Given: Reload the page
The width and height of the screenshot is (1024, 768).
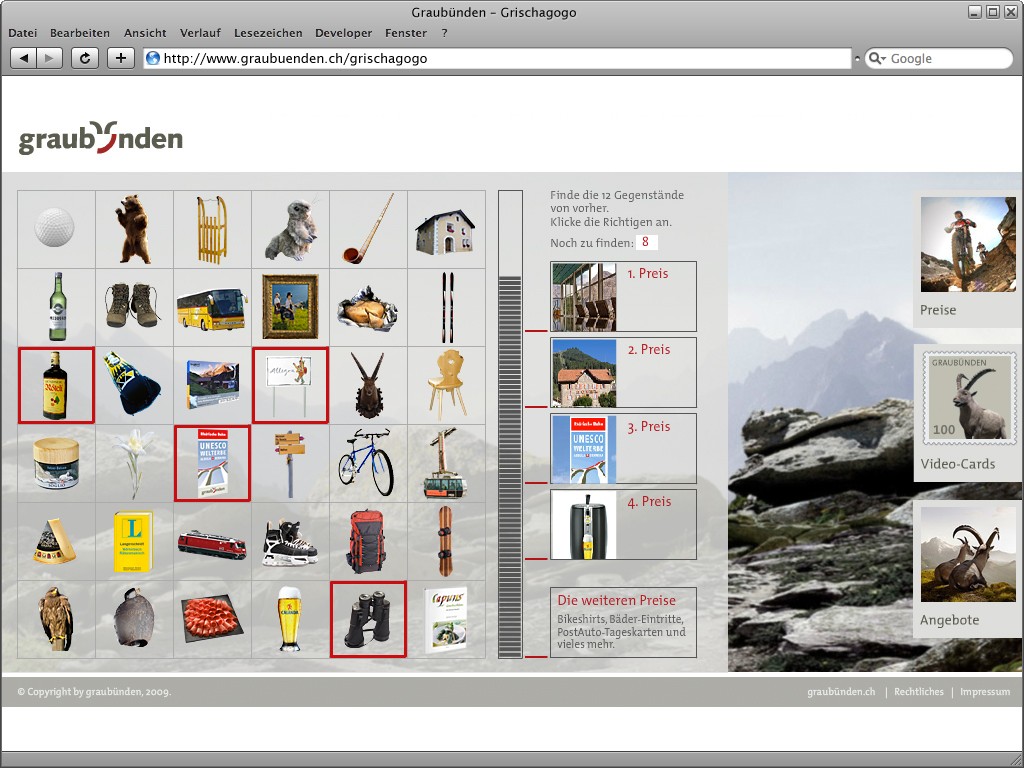Looking at the screenshot, I should pyautogui.click(x=85, y=58).
